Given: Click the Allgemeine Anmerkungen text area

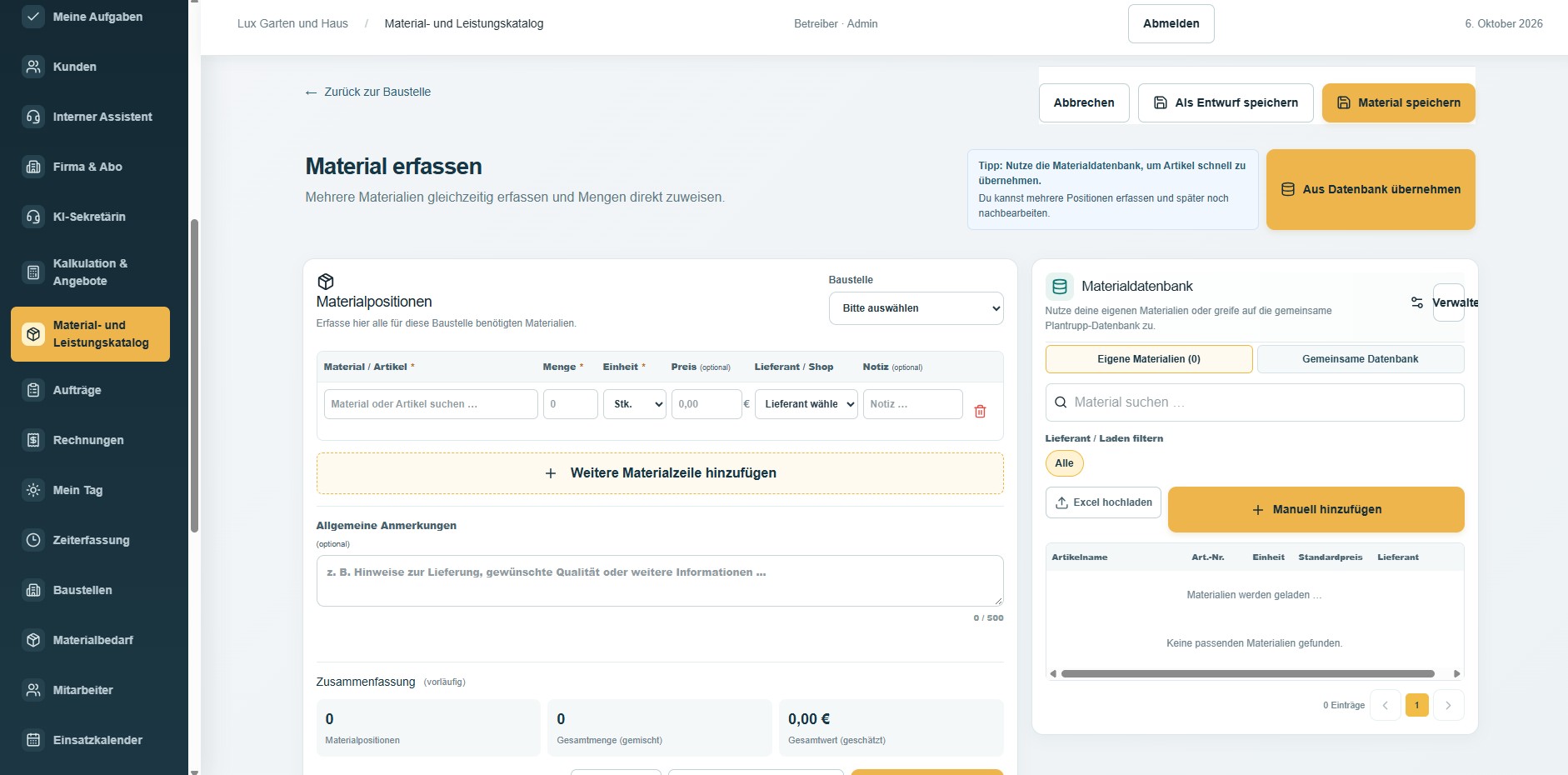Looking at the screenshot, I should (660, 581).
